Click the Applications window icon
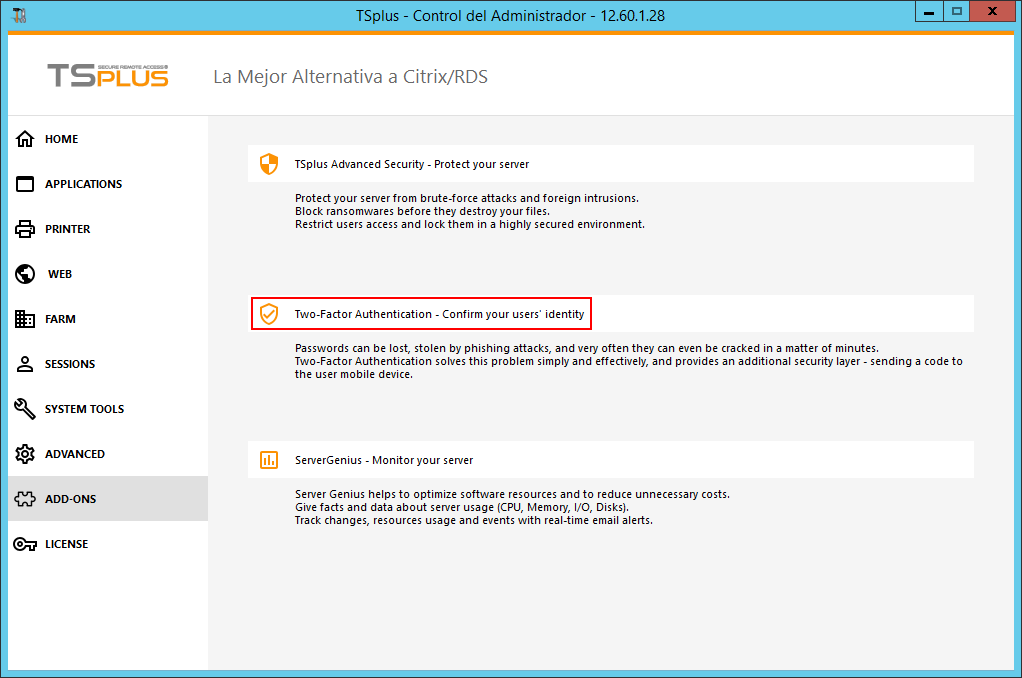The width and height of the screenshot is (1022, 678). [x=25, y=184]
